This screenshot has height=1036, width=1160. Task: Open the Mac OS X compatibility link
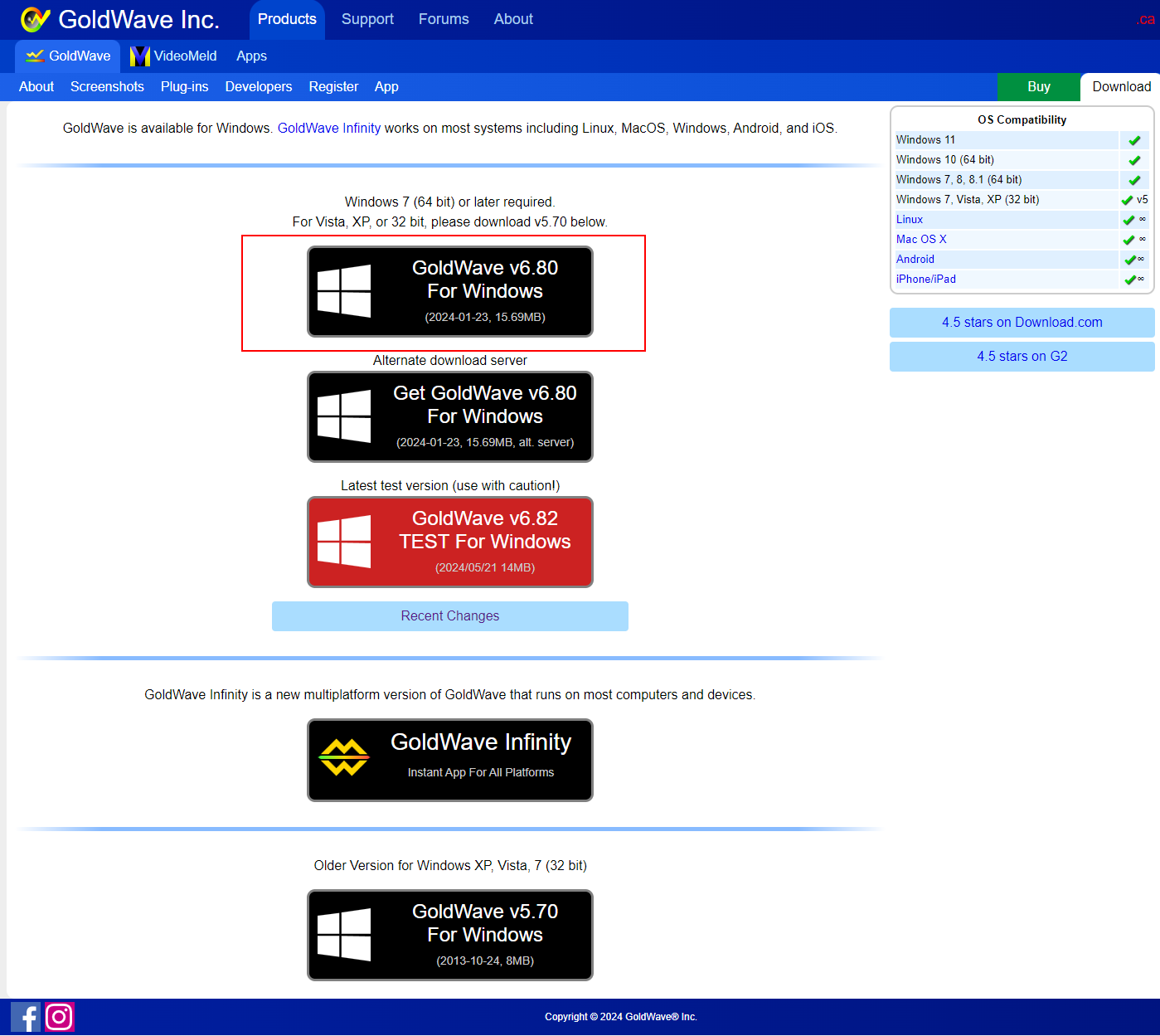(921, 240)
